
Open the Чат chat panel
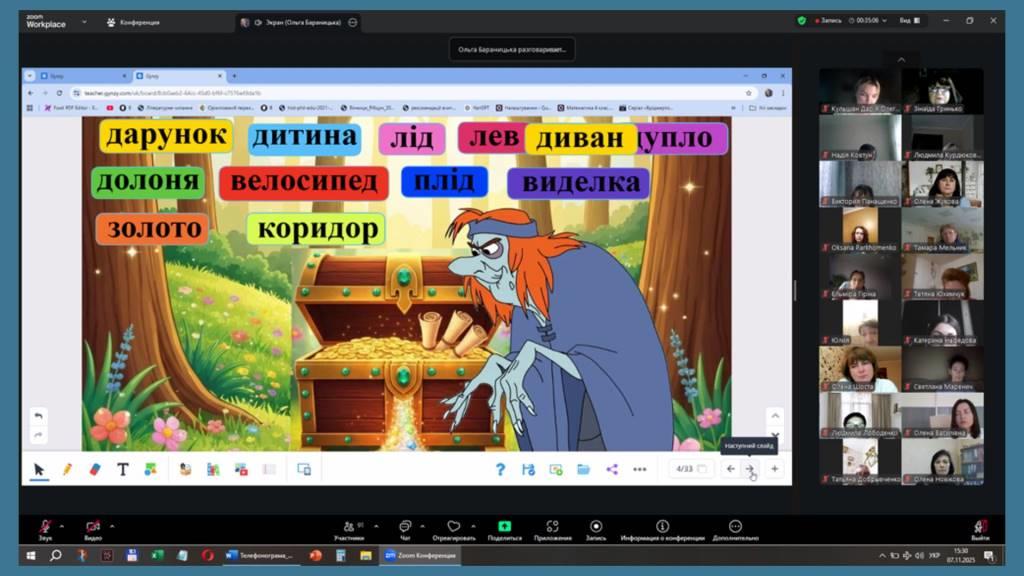(405, 529)
